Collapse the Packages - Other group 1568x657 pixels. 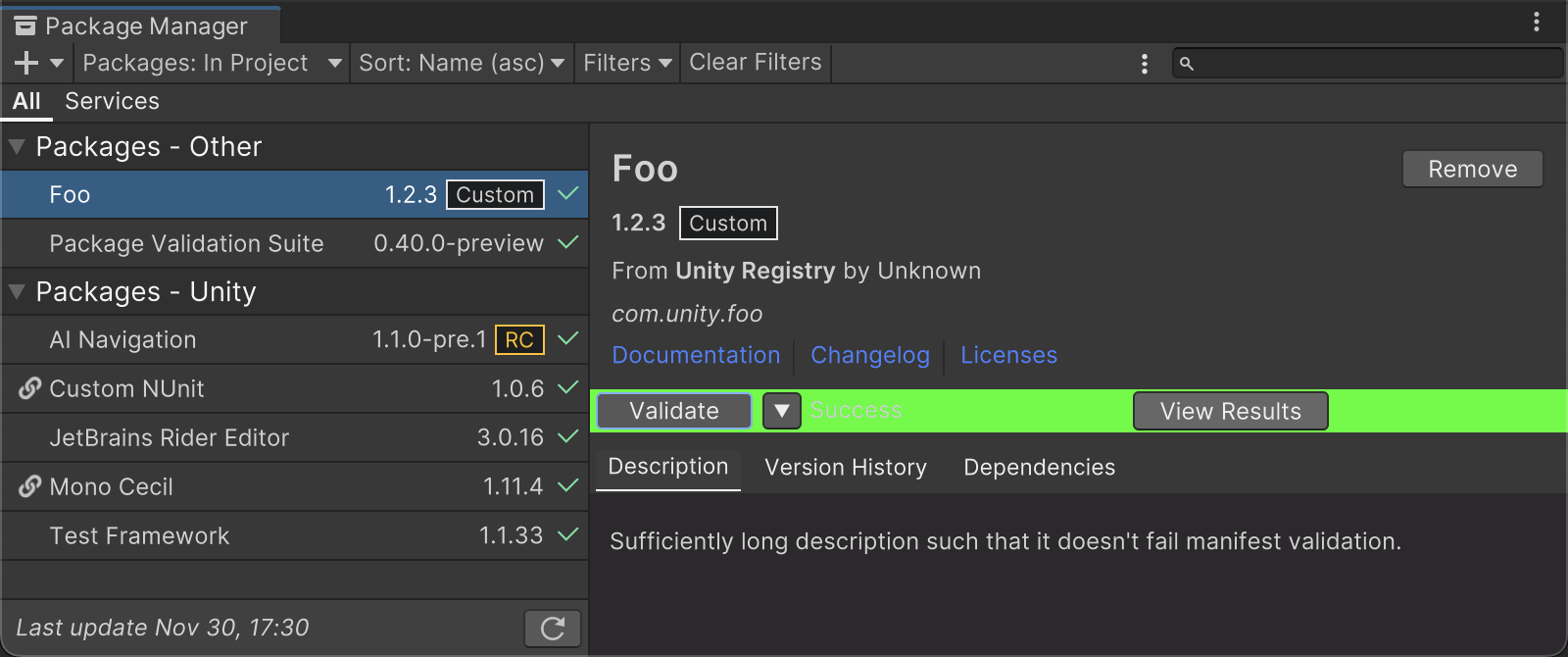pyautogui.click(x=17, y=147)
